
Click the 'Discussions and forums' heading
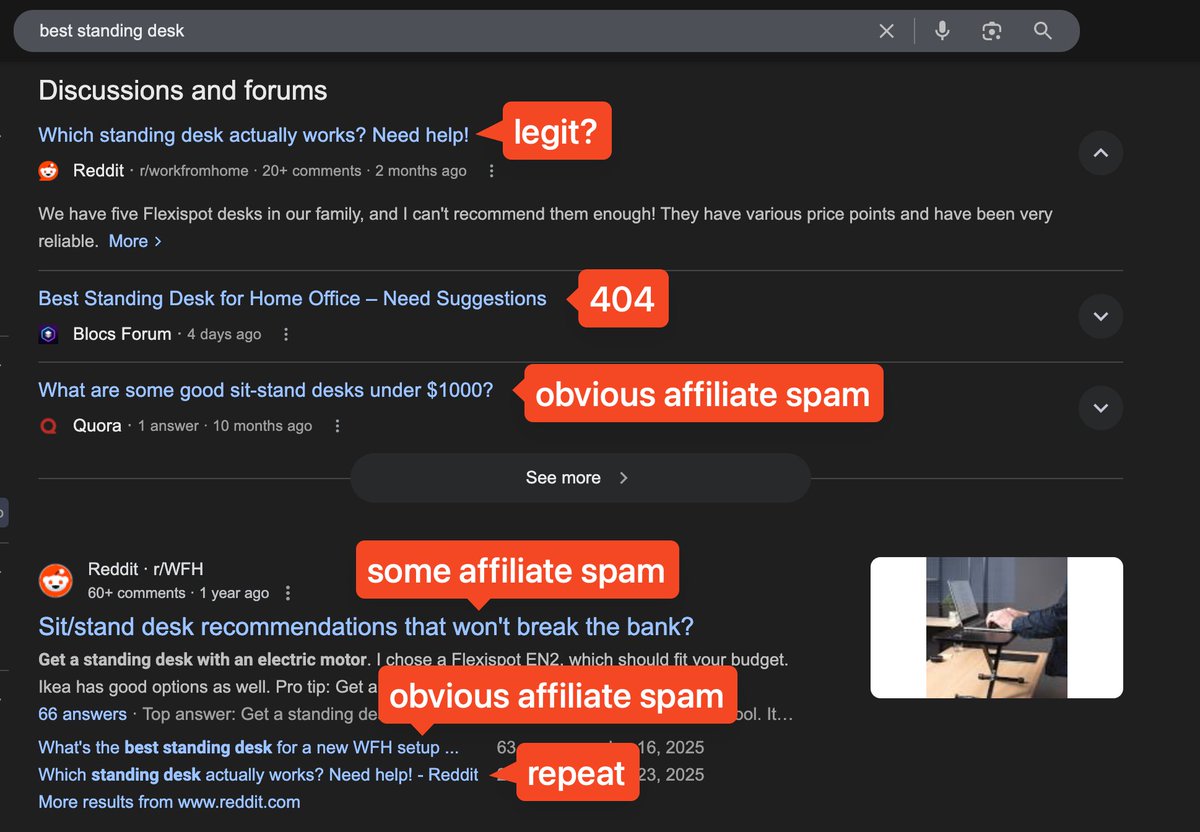coord(183,91)
